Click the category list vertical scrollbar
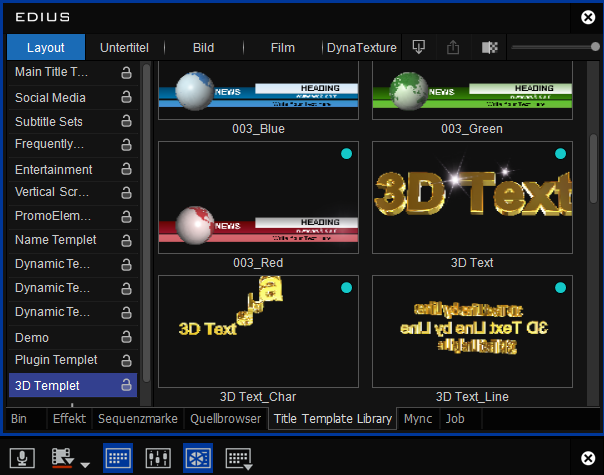The width and height of the screenshot is (604, 475). (x=146, y=222)
